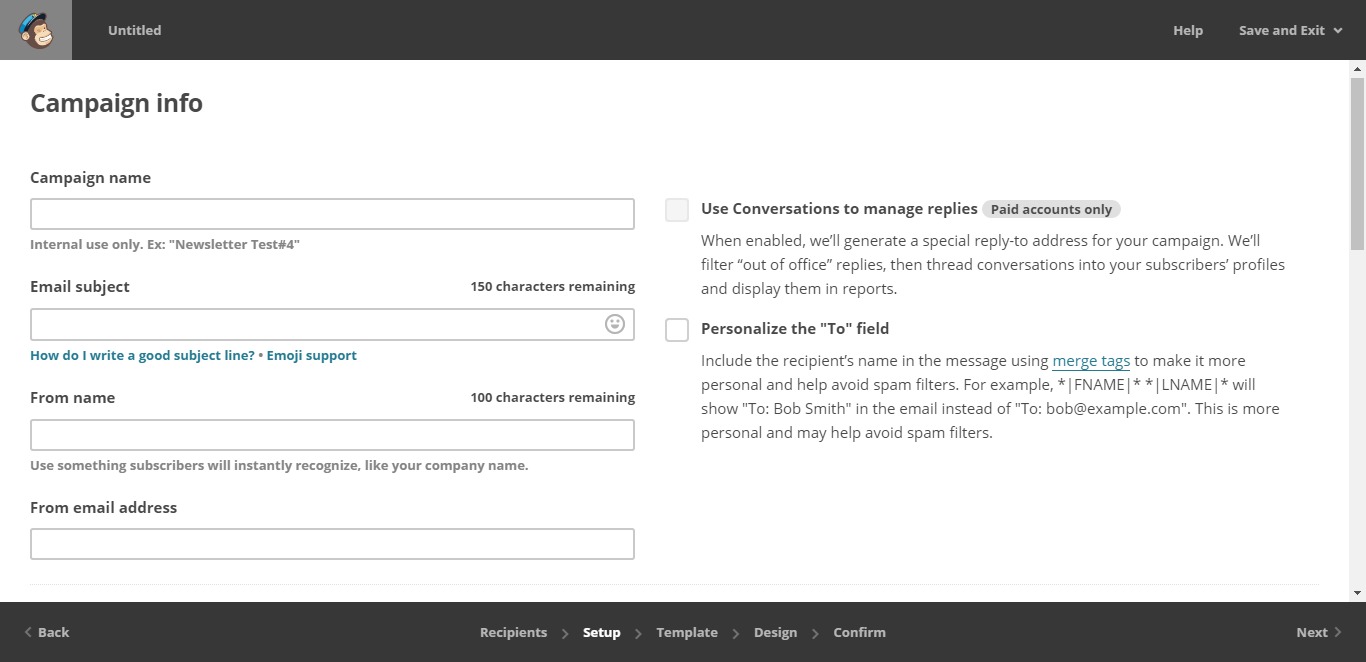Click the Campaign name input field
Viewport: 1366px width, 662px height.
332,213
